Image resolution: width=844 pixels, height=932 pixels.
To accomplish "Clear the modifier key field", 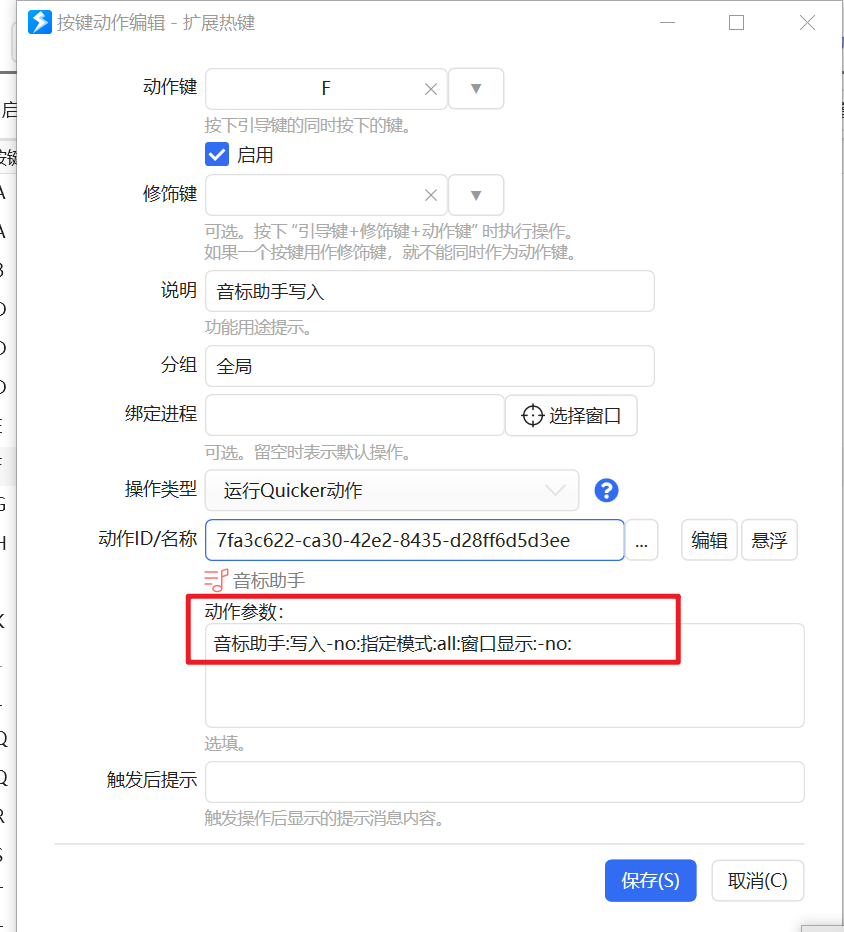I will tap(431, 195).
